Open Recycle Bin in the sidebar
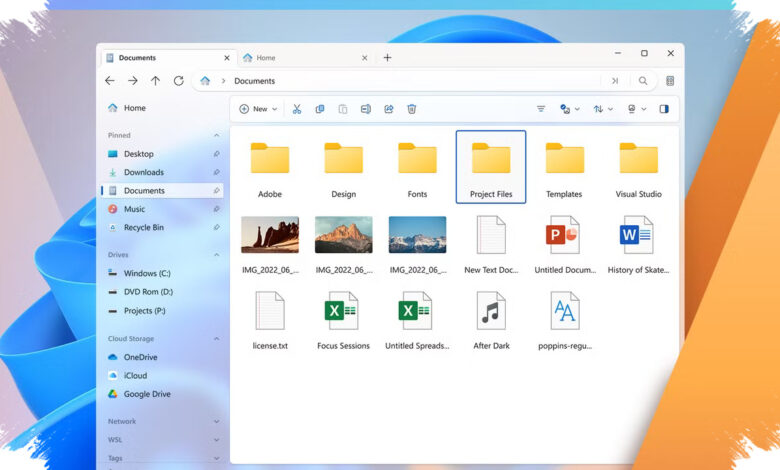The image size is (780, 470). point(162,227)
